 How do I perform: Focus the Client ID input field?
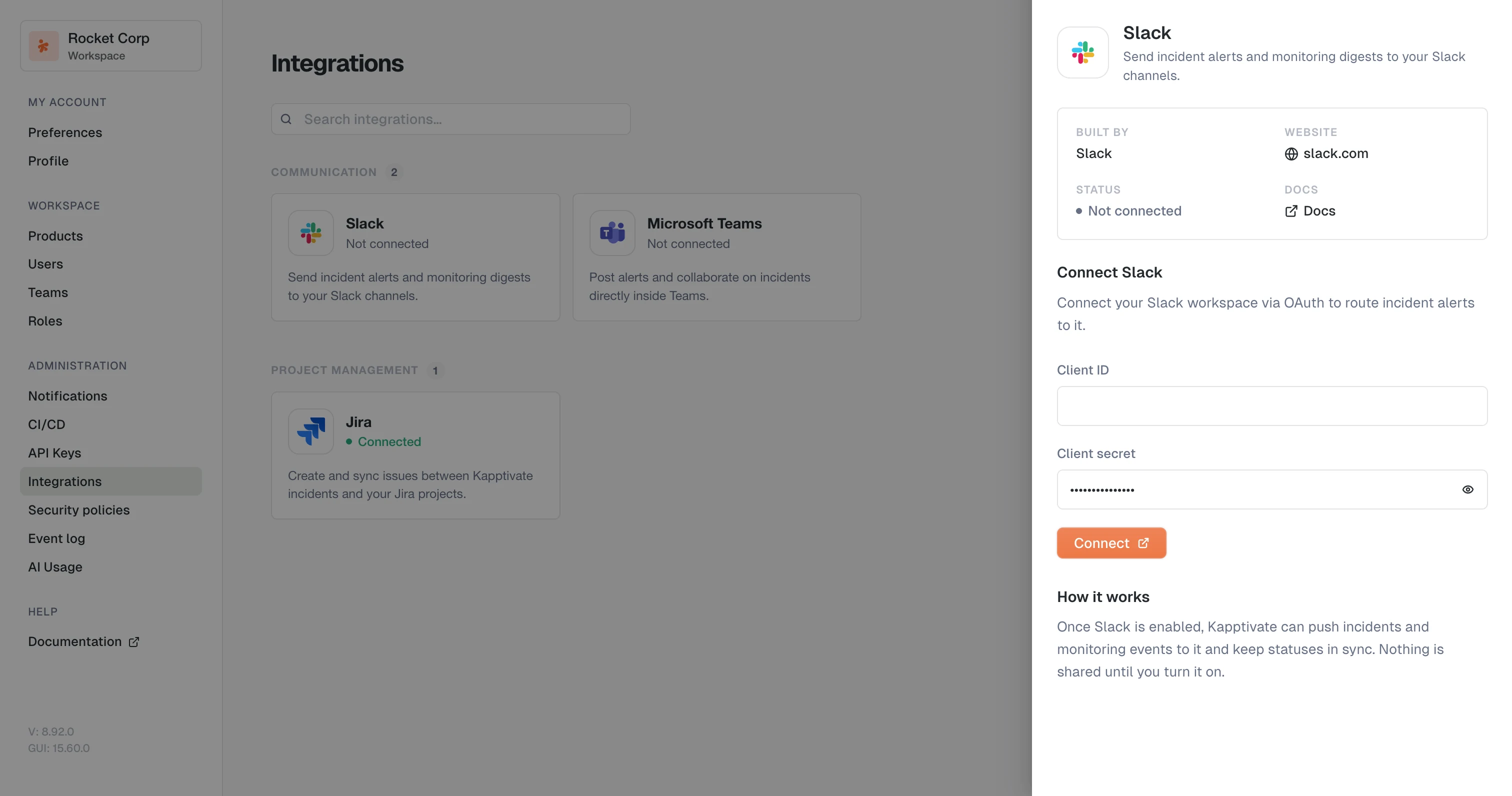pos(1272,405)
